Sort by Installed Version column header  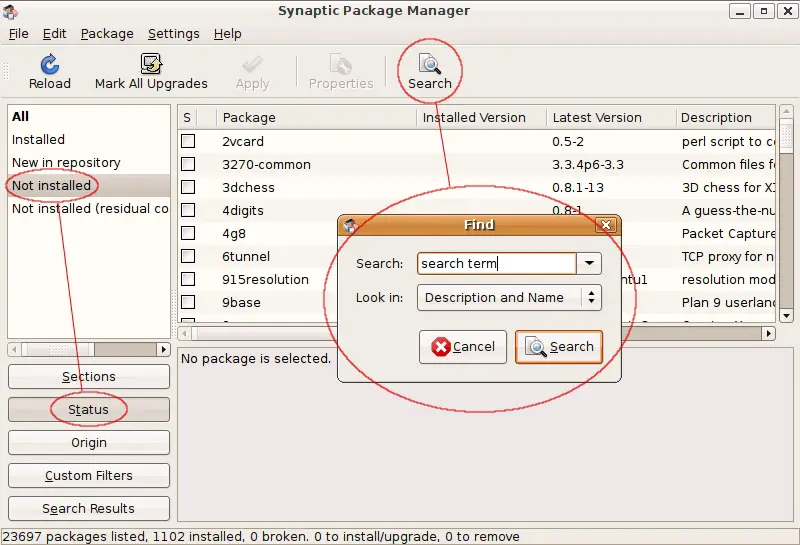coord(481,117)
